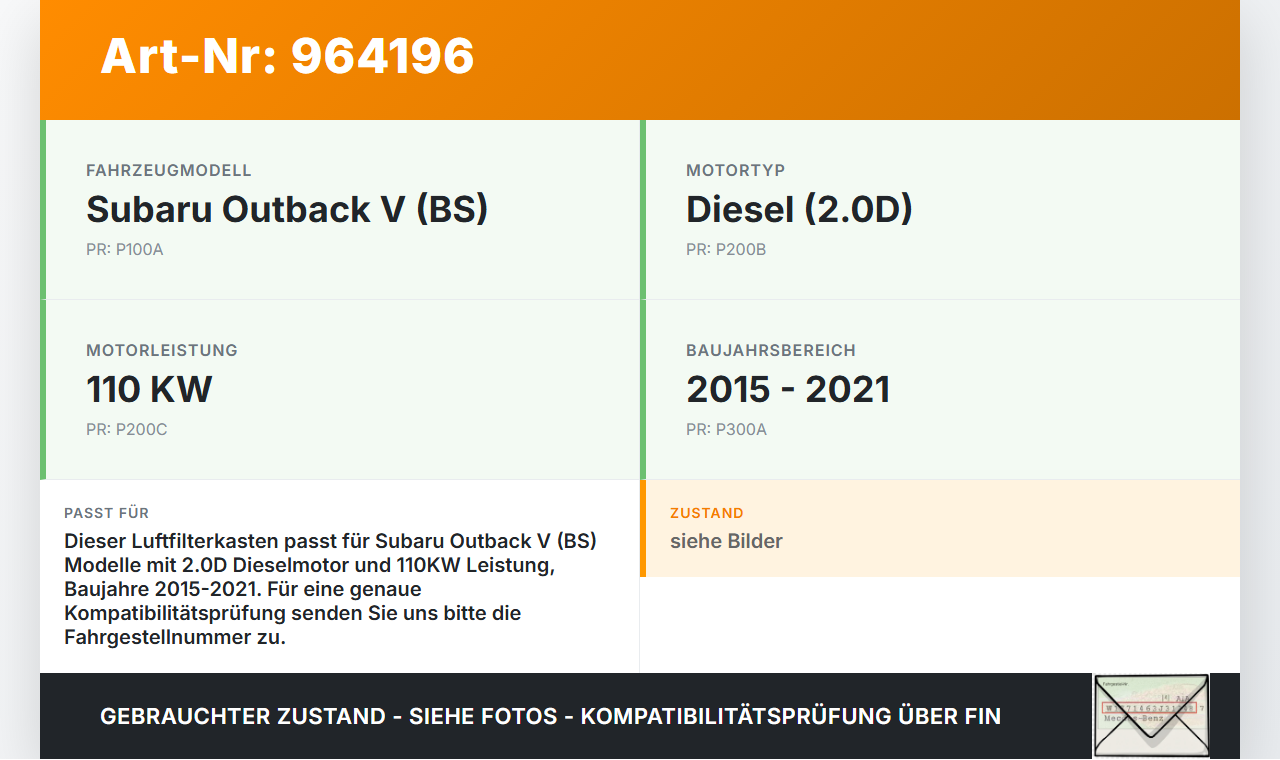Image resolution: width=1280 pixels, height=760 pixels.
Task: Click the orange 'ZUSTAND' label
Action: pos(707,513)
